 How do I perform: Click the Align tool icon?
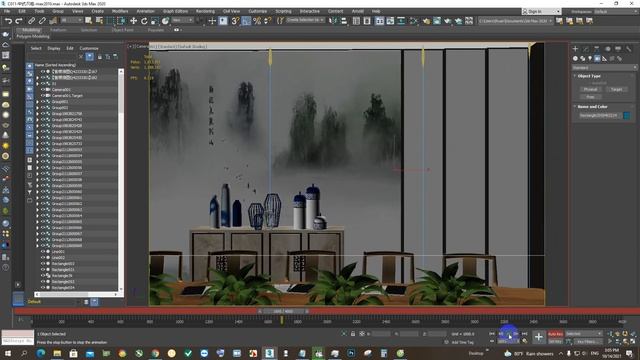coord(344,20)
